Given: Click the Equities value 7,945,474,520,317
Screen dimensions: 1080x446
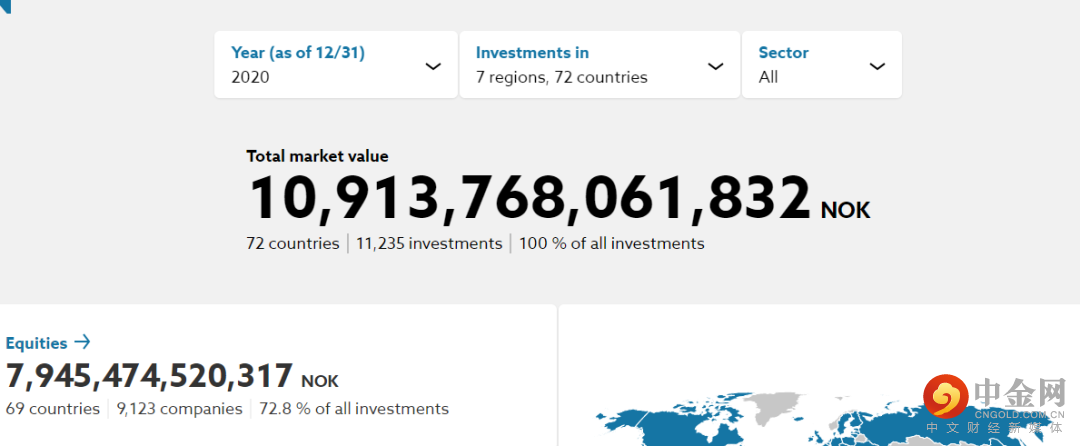Looking at the screenshot, I should click(150, 376).
